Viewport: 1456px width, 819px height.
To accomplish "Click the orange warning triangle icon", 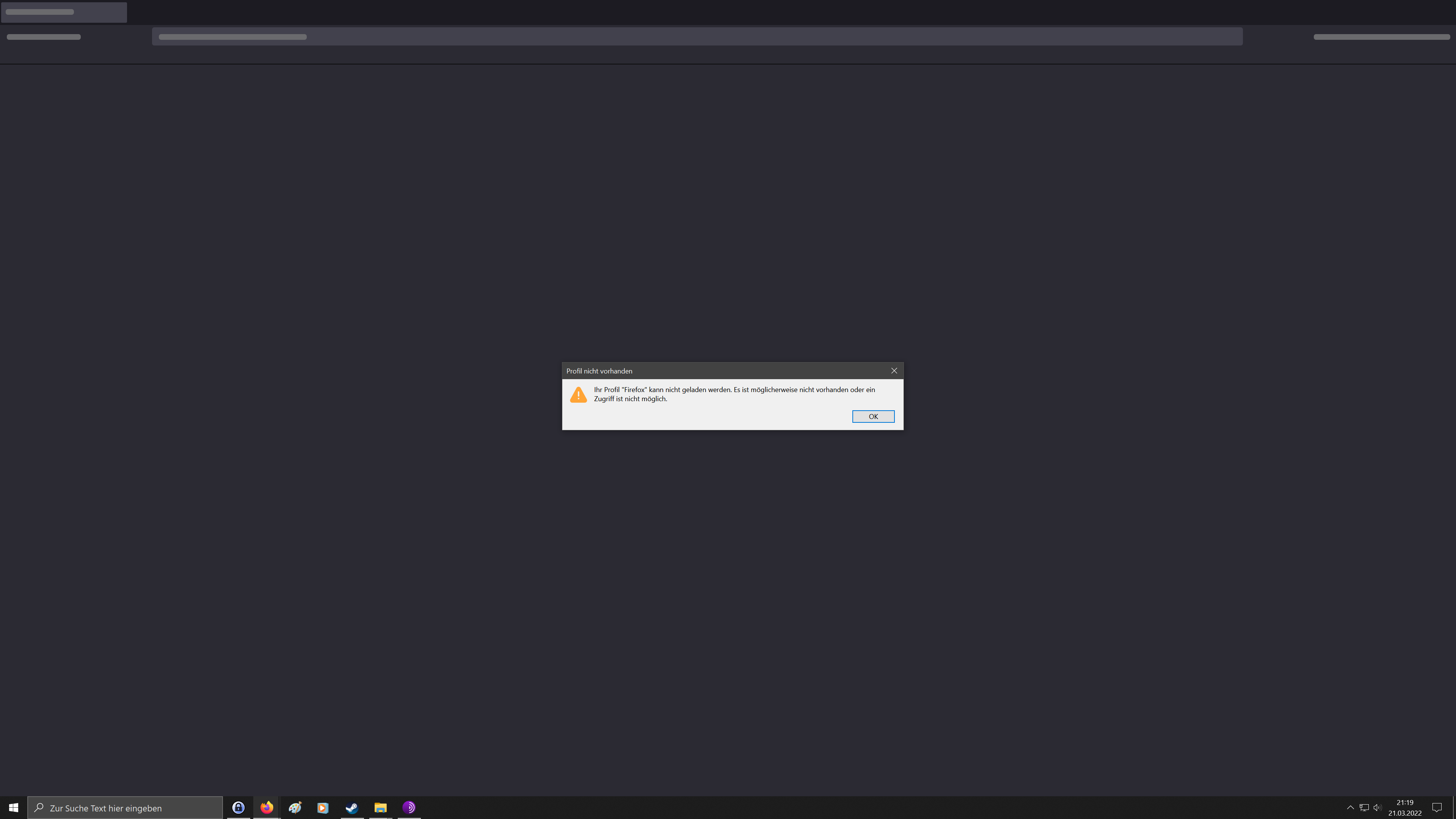I will click(578, 394).
